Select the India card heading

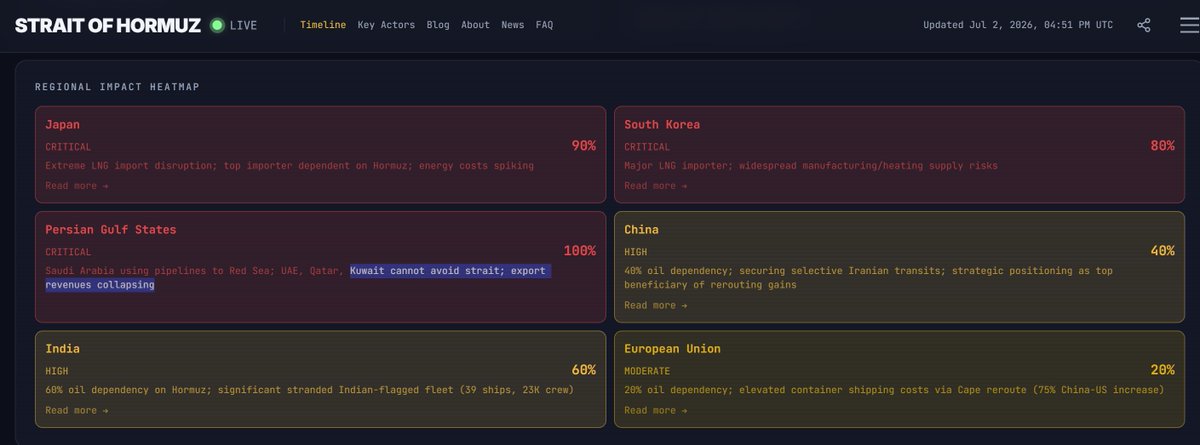[62, 349]
